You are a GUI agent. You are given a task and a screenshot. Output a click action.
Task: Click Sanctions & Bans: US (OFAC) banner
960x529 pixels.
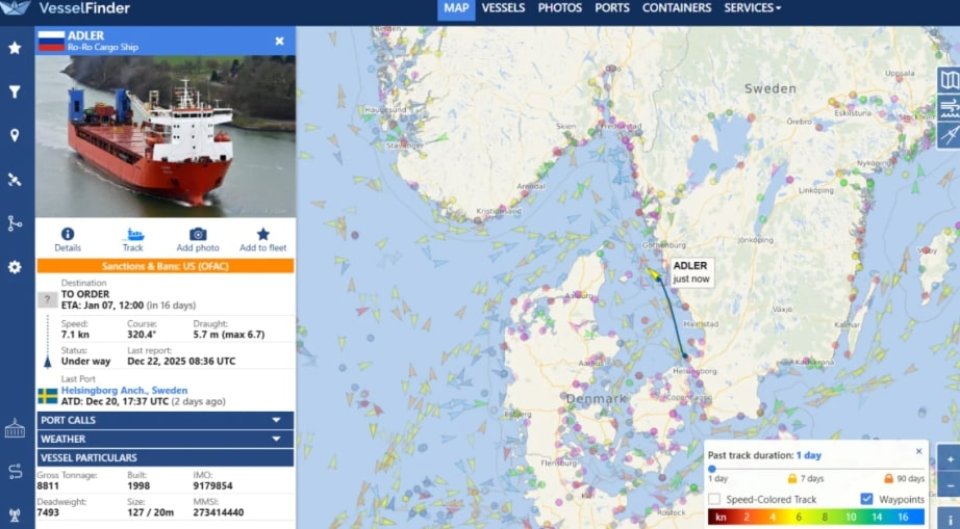coord(165,266)
